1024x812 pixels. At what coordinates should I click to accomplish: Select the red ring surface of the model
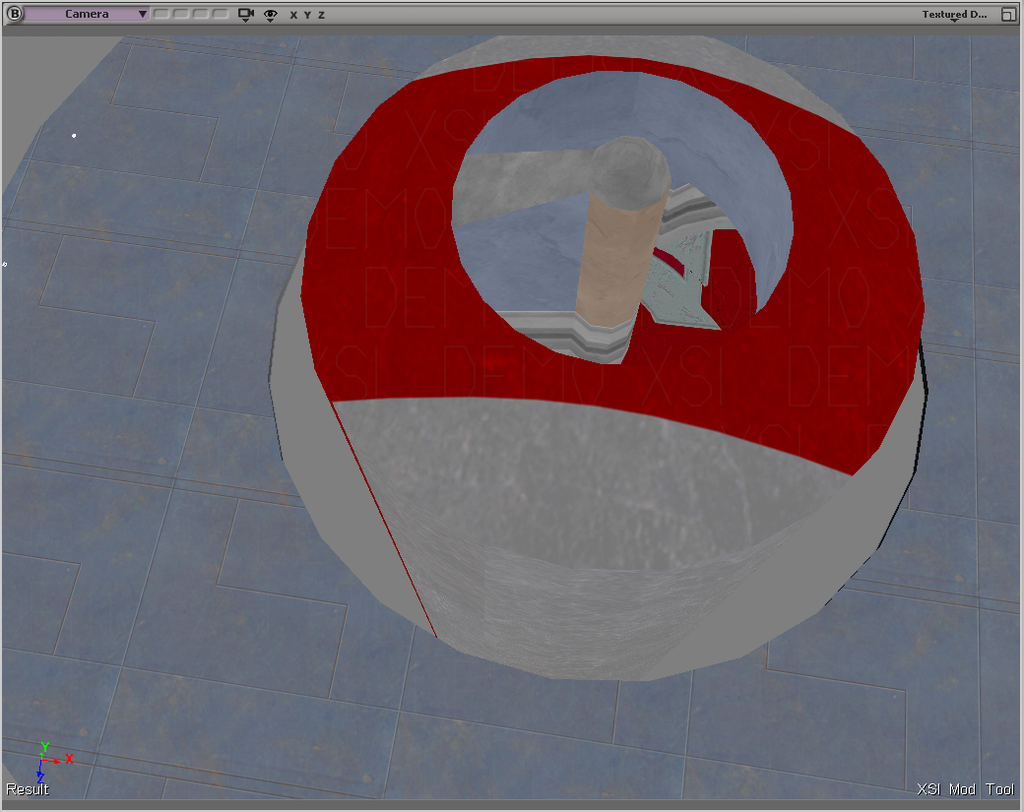(x=392, y=261)
